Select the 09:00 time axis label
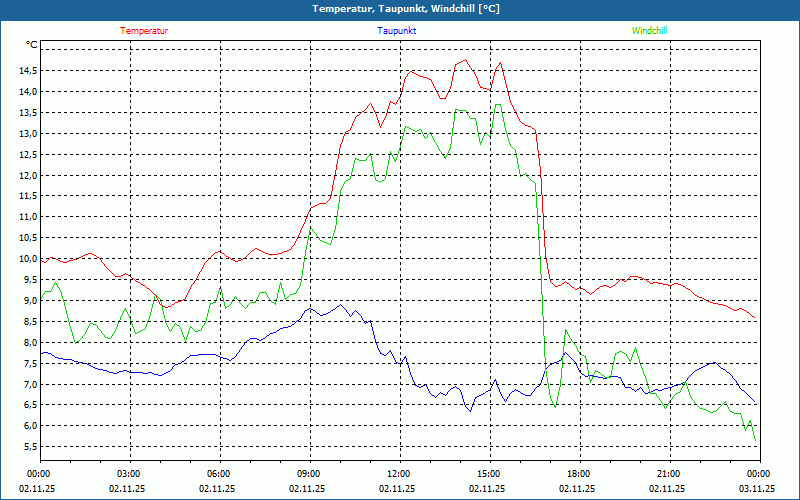Viewport: 800px width, 500px height. [309, 474]
